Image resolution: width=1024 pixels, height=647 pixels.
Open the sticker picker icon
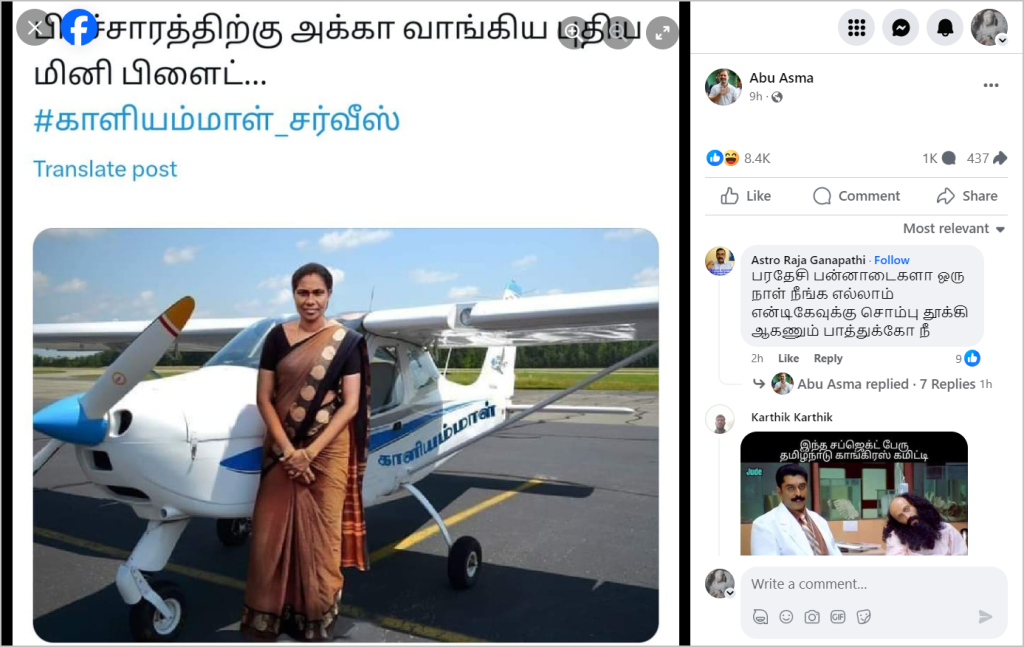coord(863,617)
